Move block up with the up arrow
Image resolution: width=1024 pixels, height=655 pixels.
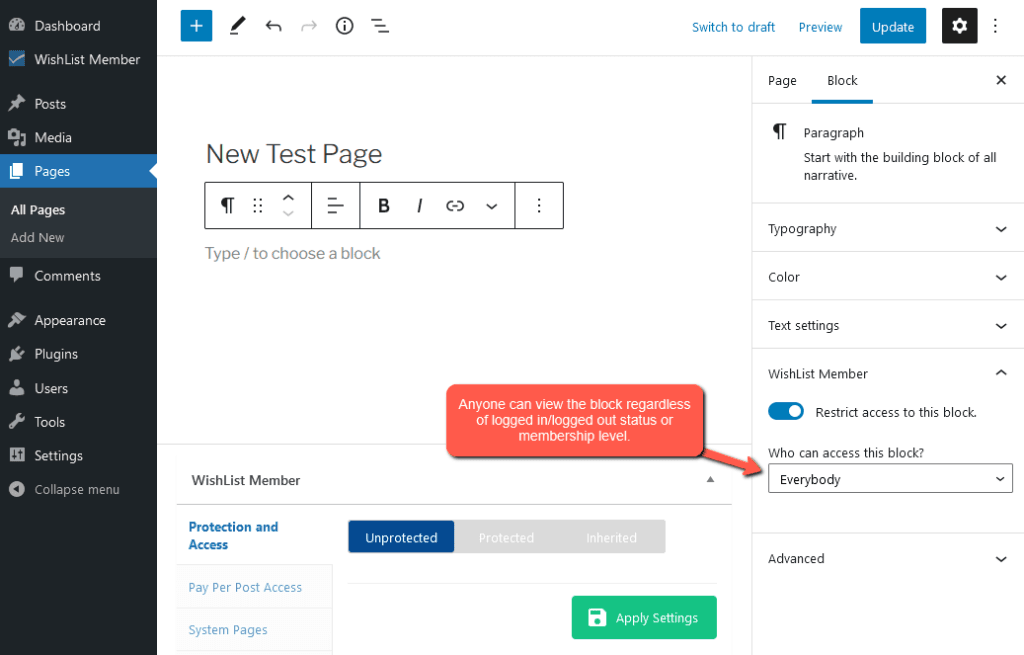pyautogui.click(x=288, y=197)
